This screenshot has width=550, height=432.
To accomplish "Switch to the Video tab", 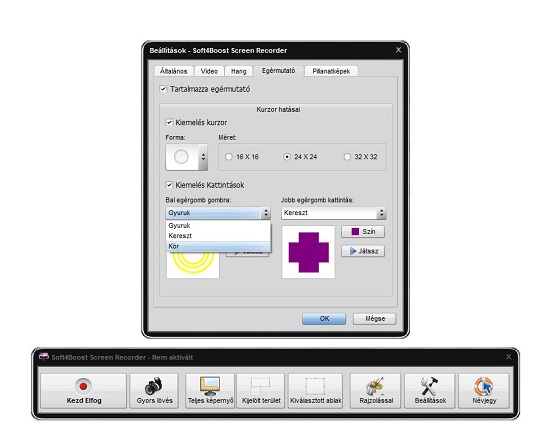I will pos(209,71).
